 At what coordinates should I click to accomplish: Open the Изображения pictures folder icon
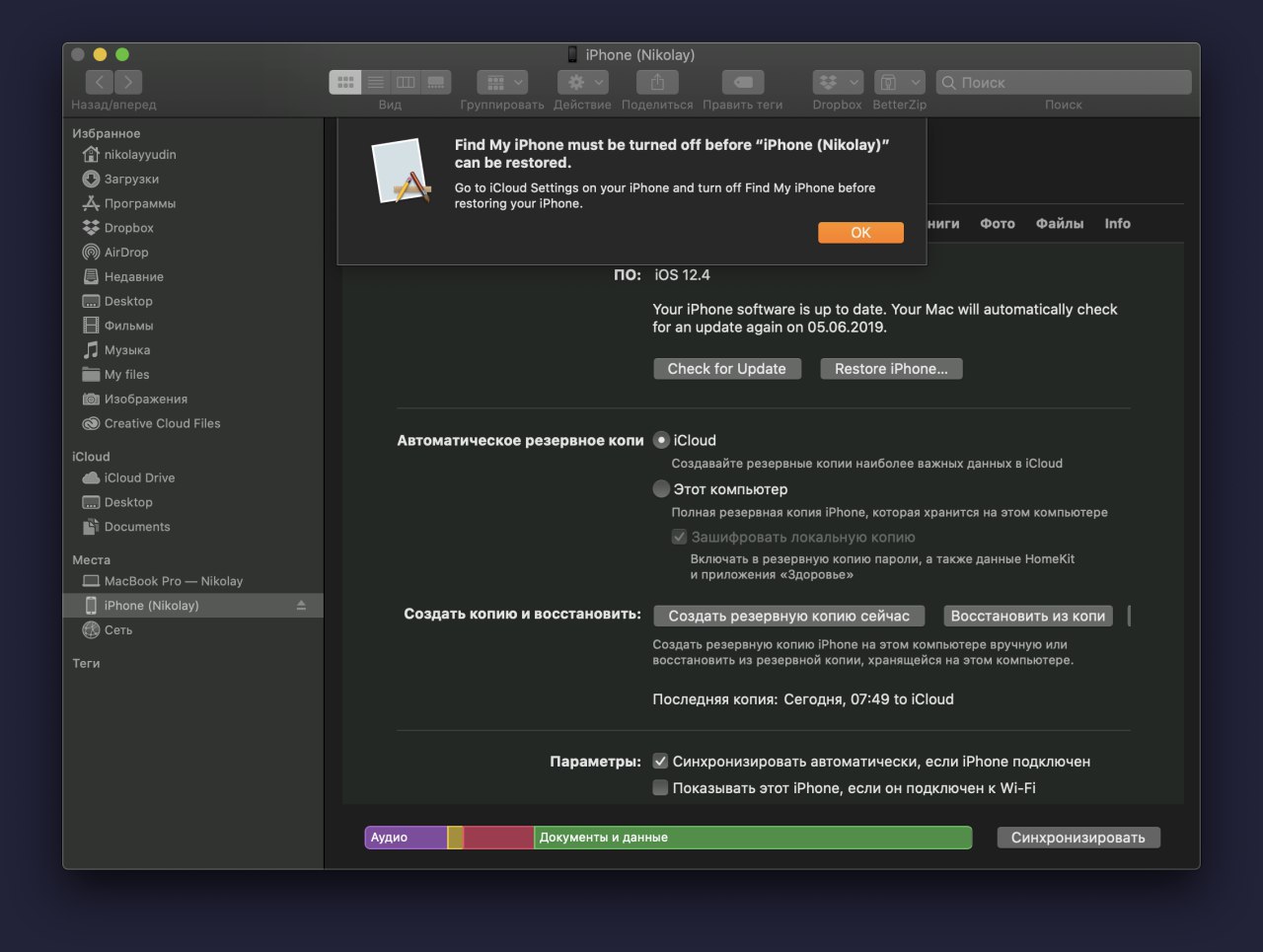91,399
